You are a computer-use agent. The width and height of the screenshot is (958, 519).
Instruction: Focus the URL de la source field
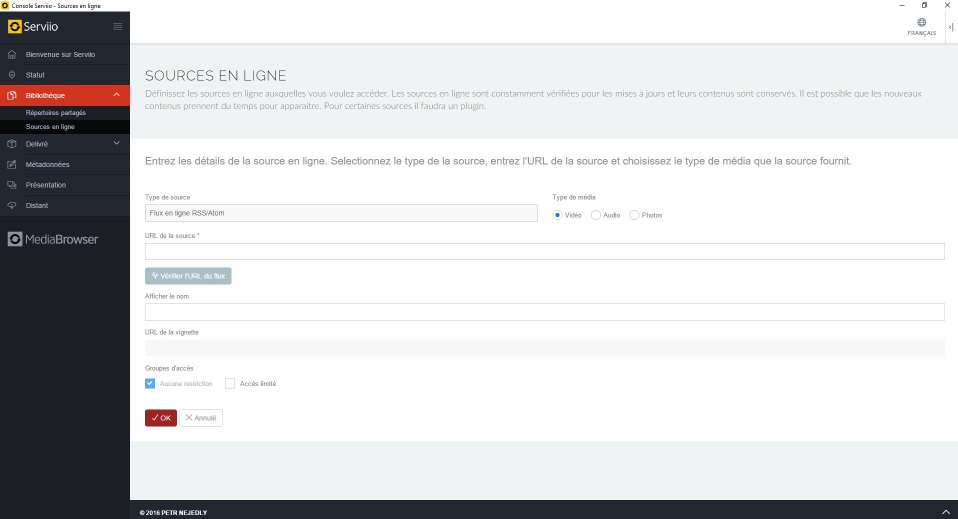coord(544,251)
